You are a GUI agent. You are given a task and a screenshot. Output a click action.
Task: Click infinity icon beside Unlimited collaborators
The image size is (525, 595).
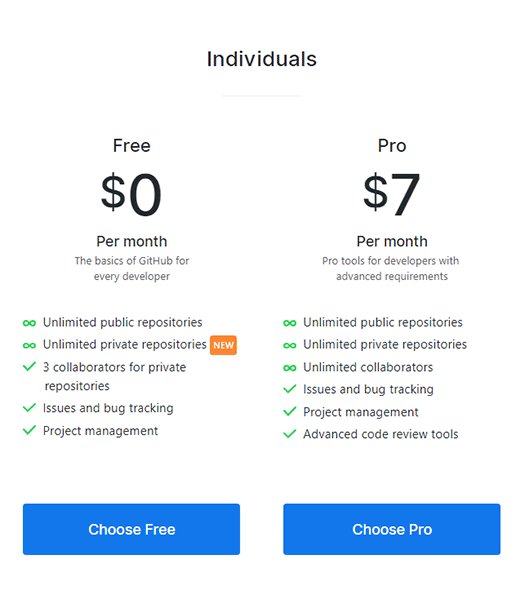[290, 368]
